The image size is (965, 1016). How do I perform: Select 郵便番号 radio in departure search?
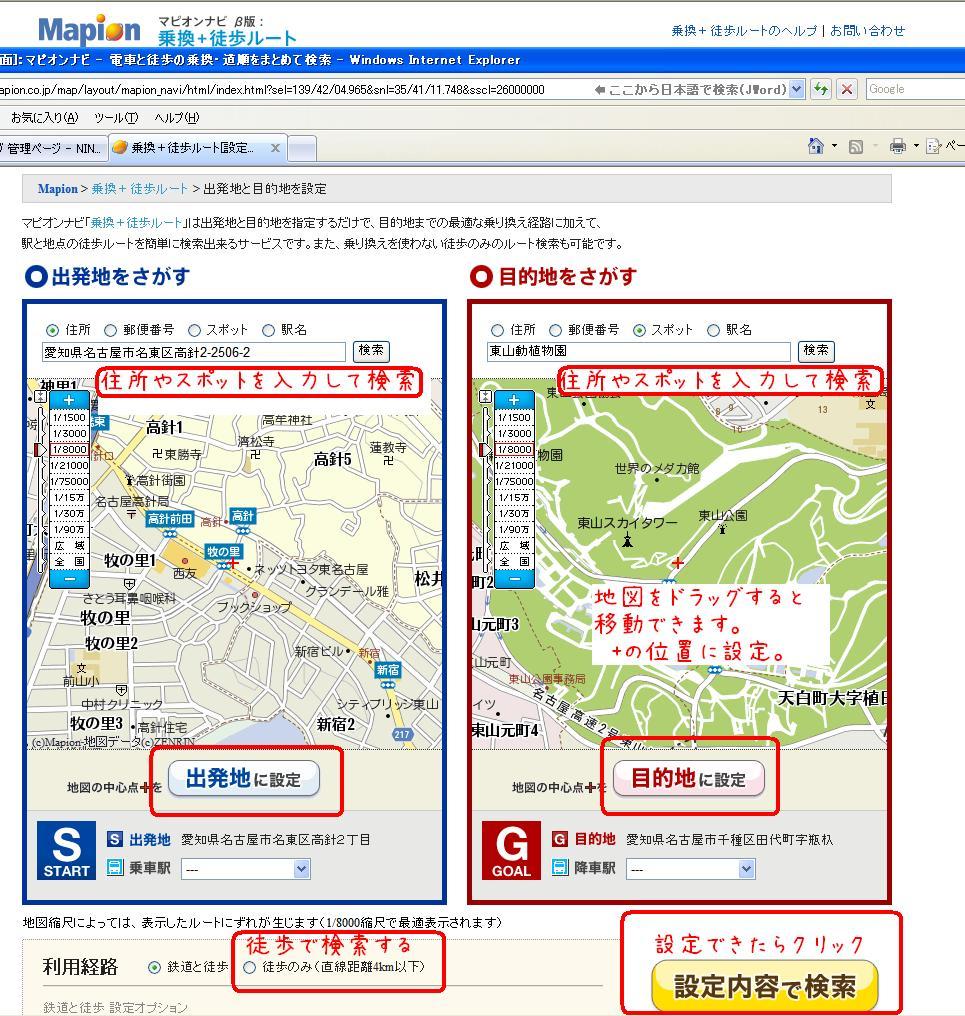111,330
